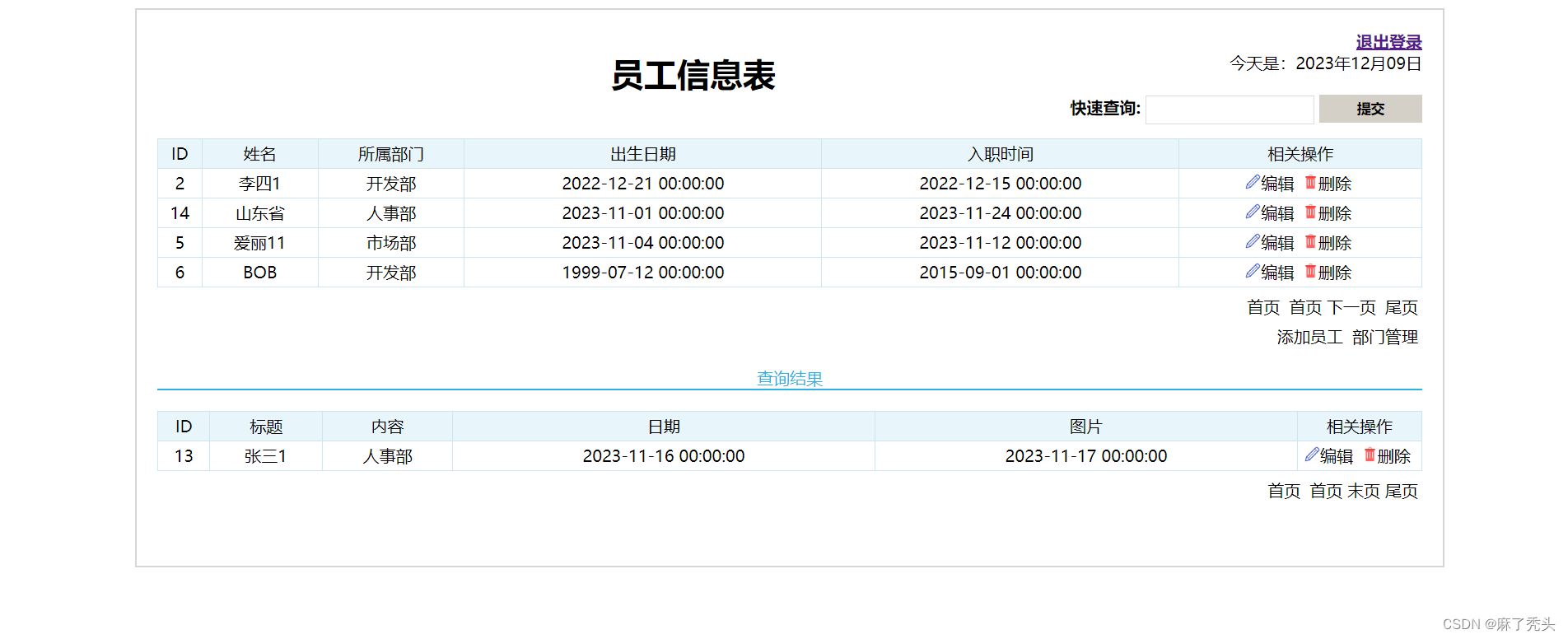Open 编辑 link in 山东省 row
1568x639 pixels.
[x=1277, y=213]
